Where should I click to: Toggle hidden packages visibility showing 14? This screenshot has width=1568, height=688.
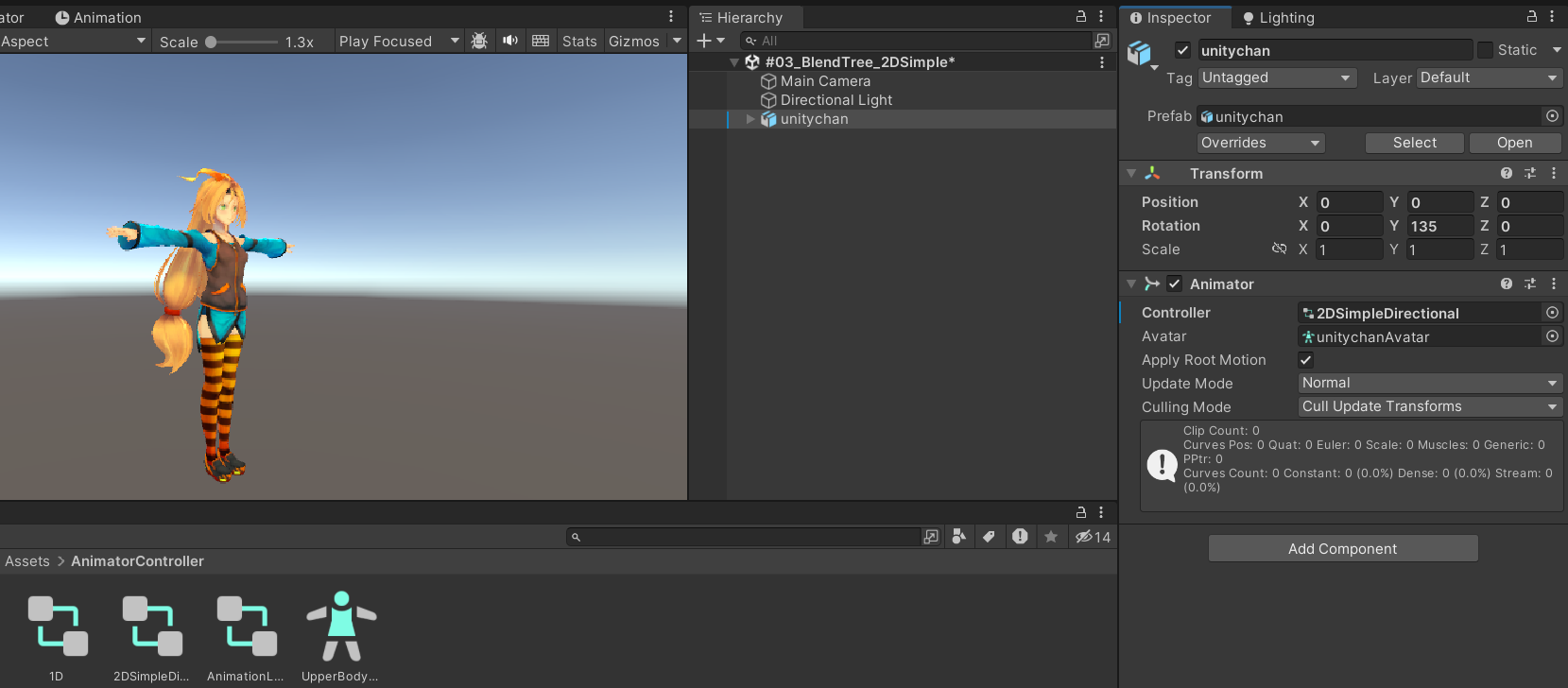1093,537
